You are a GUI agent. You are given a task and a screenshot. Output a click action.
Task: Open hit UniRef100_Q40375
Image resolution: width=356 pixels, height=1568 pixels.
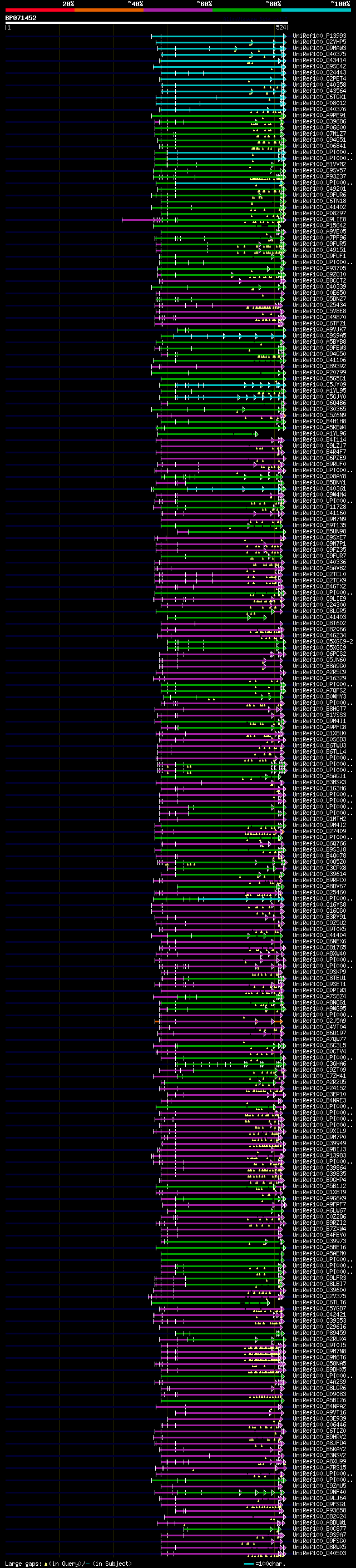tap(319, 54)
